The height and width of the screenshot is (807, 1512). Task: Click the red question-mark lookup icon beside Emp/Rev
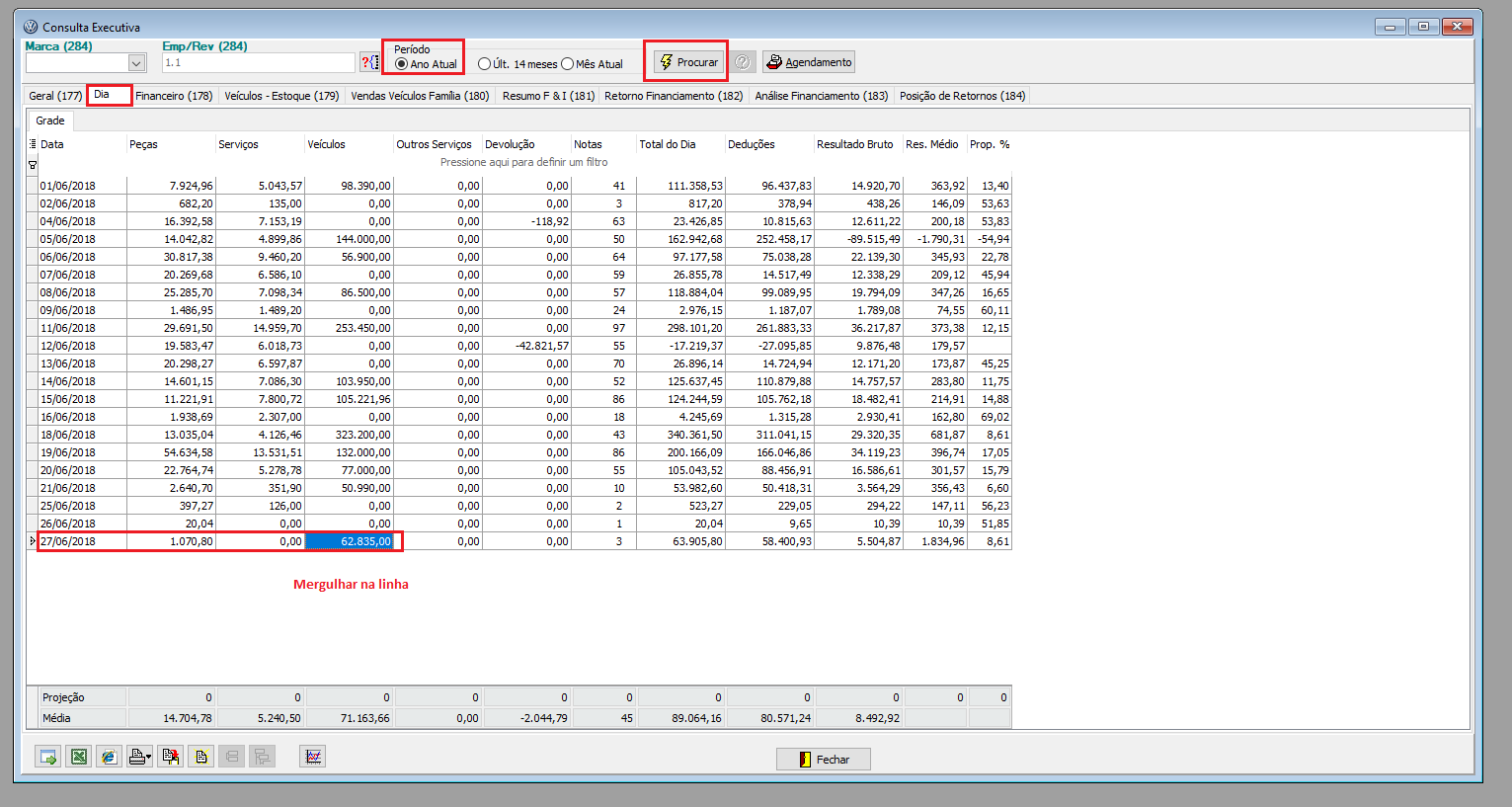tap(368, 62)
